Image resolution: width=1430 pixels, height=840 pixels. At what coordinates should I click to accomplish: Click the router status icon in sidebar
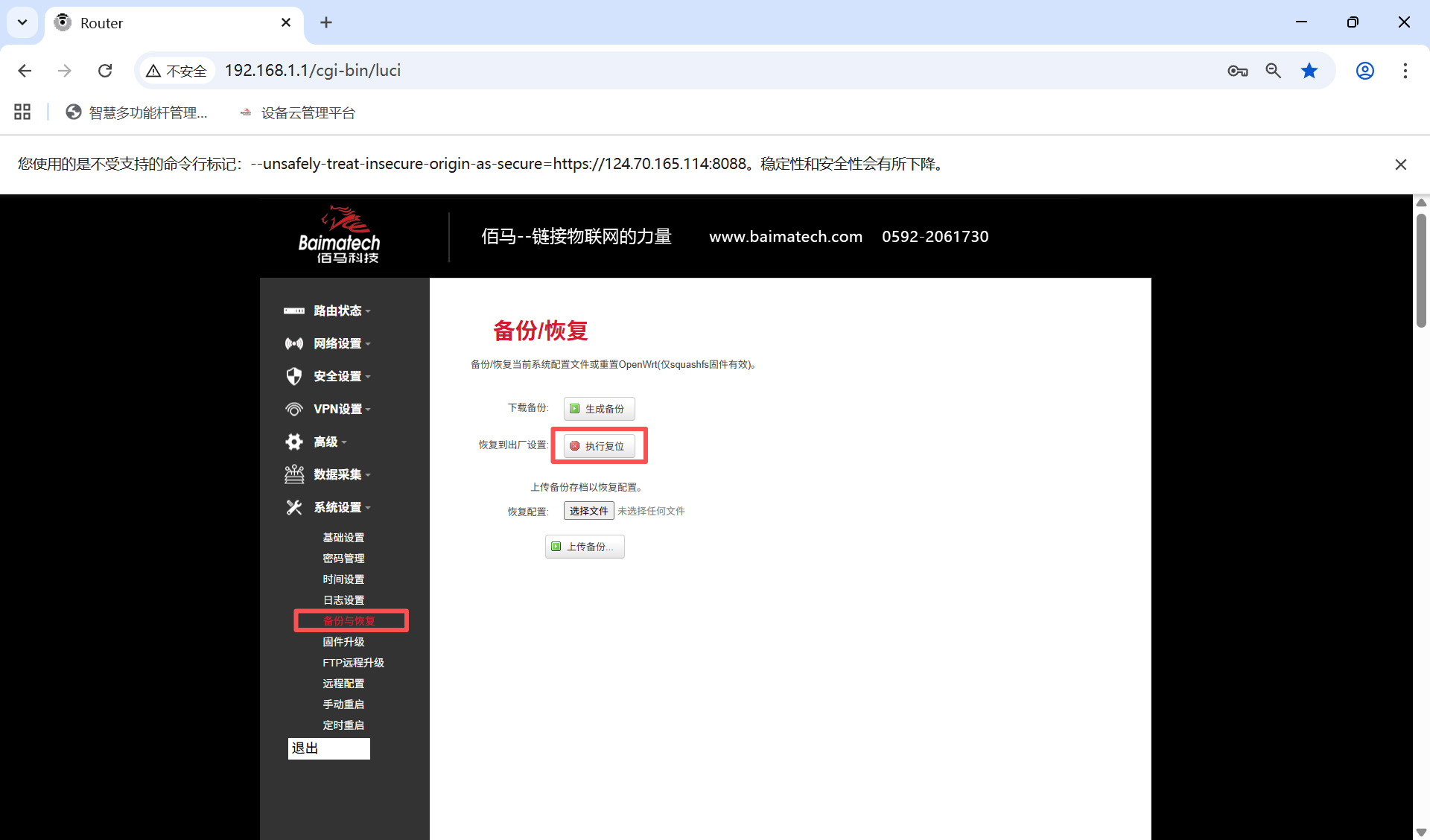pos(294,311)
